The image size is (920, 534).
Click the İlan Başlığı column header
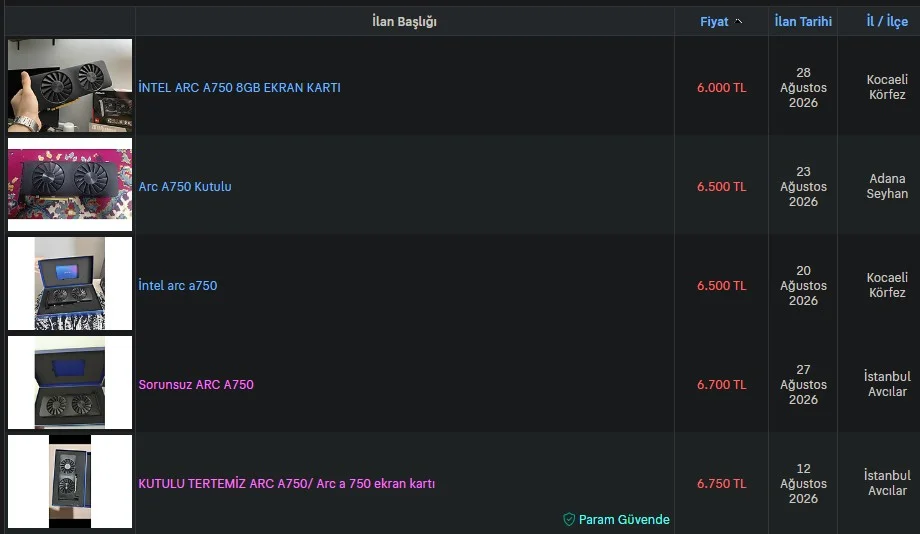404,22
